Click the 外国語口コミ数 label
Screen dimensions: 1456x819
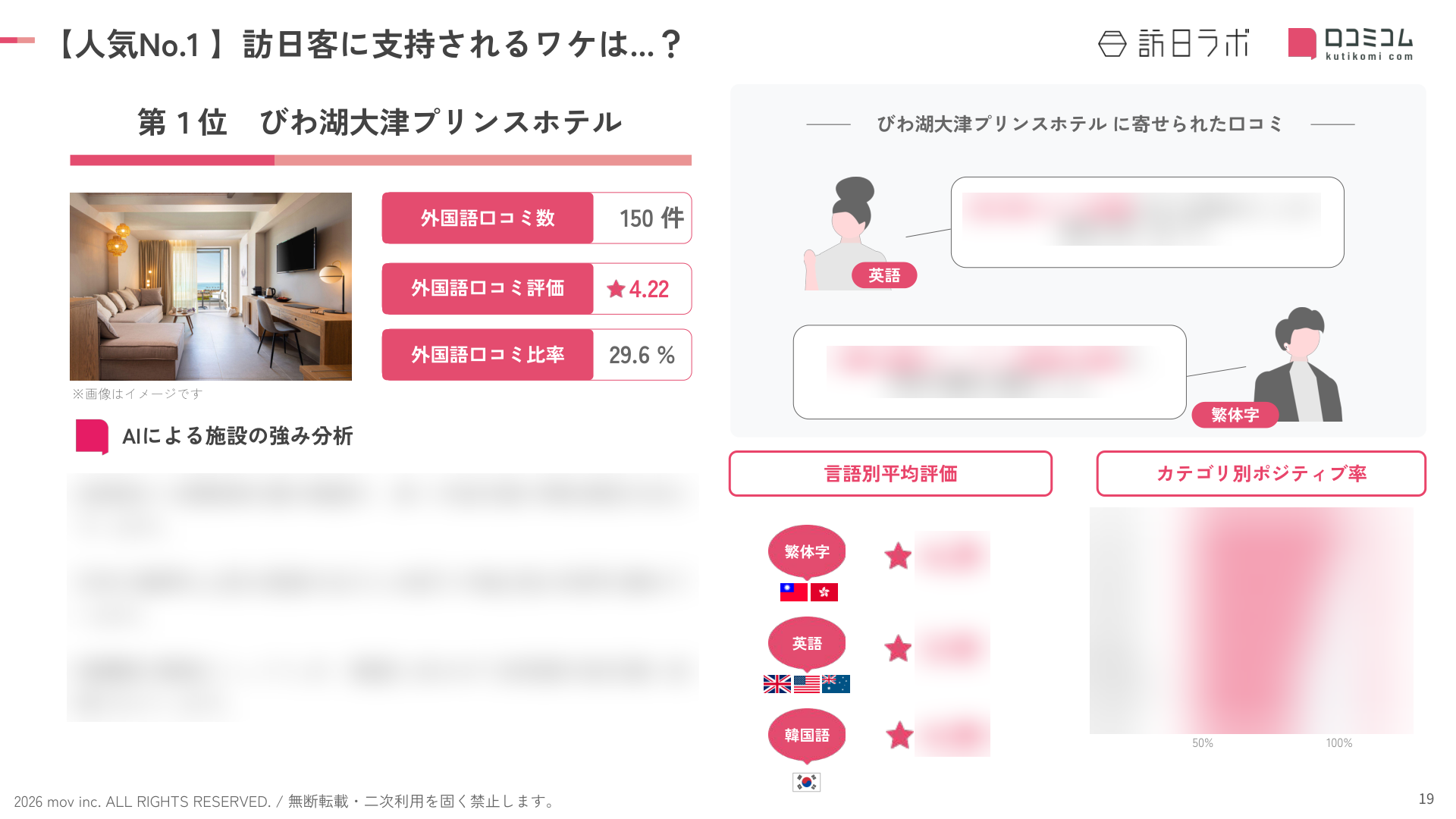coord(488,218)
